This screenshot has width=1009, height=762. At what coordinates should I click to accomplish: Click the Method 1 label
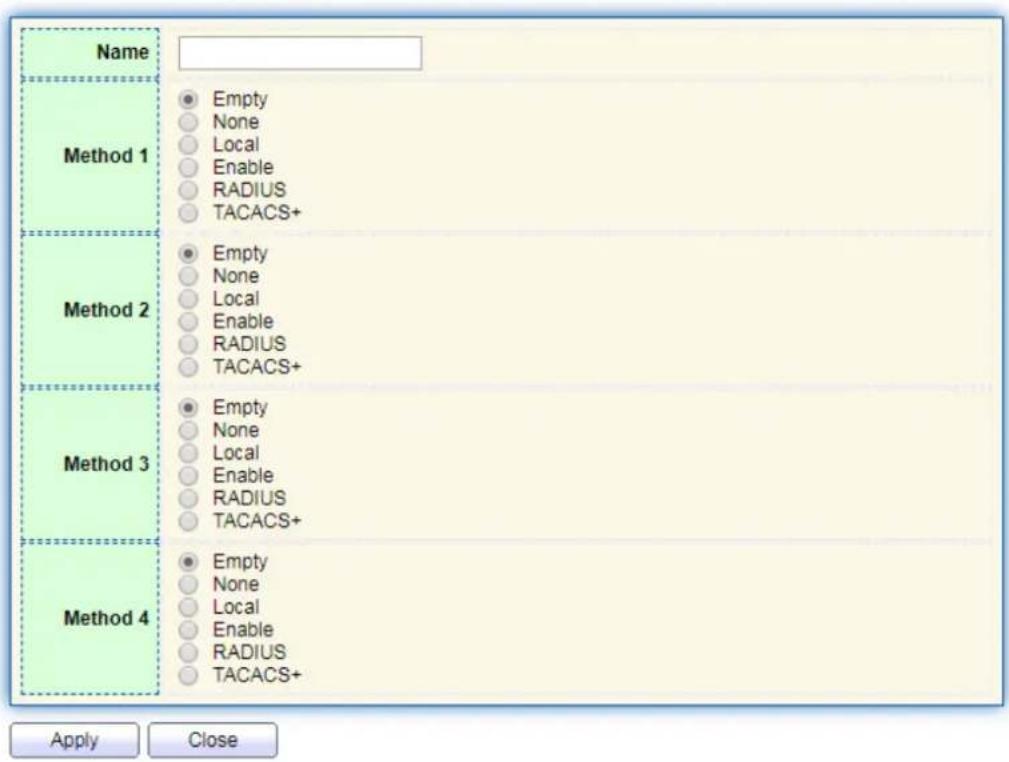(x=106, y=156)
